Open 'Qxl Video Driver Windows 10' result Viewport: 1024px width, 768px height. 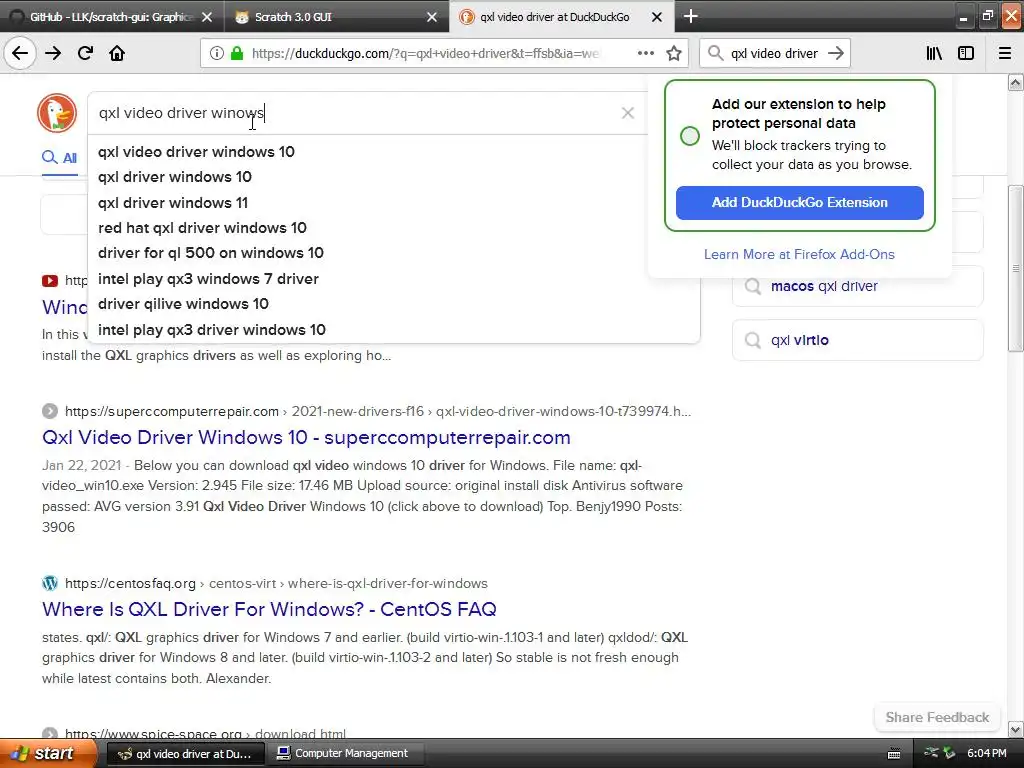pos(306,438)
